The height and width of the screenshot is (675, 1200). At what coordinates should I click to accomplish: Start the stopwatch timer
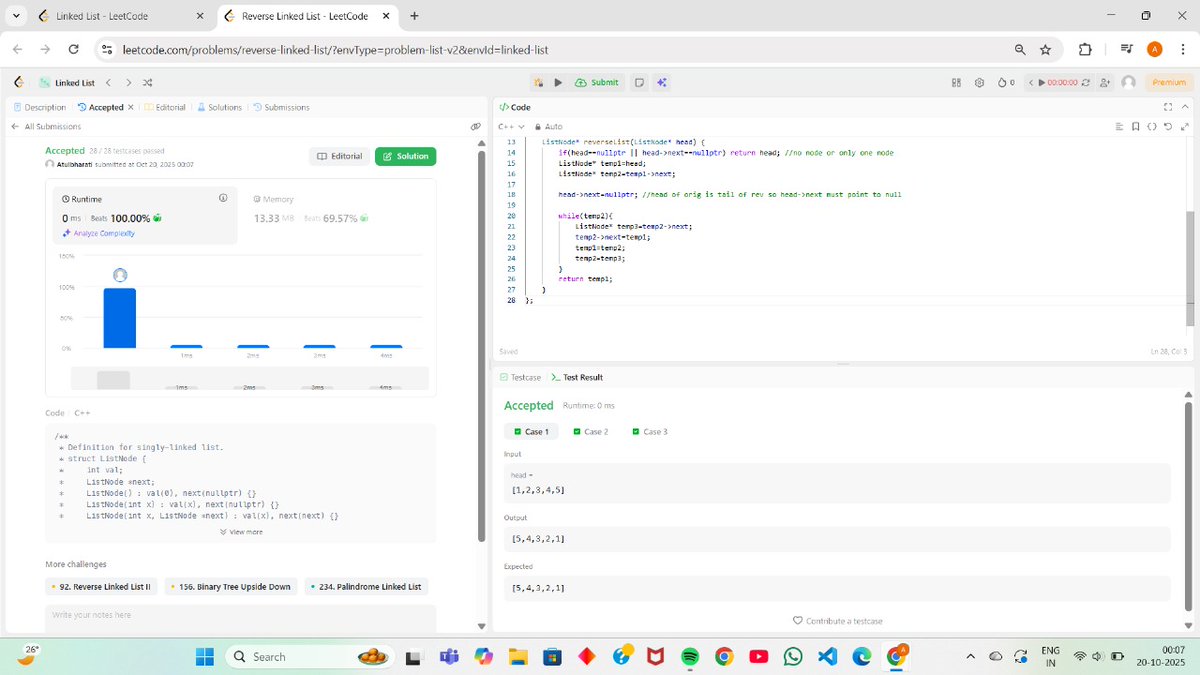(1059, 82)
